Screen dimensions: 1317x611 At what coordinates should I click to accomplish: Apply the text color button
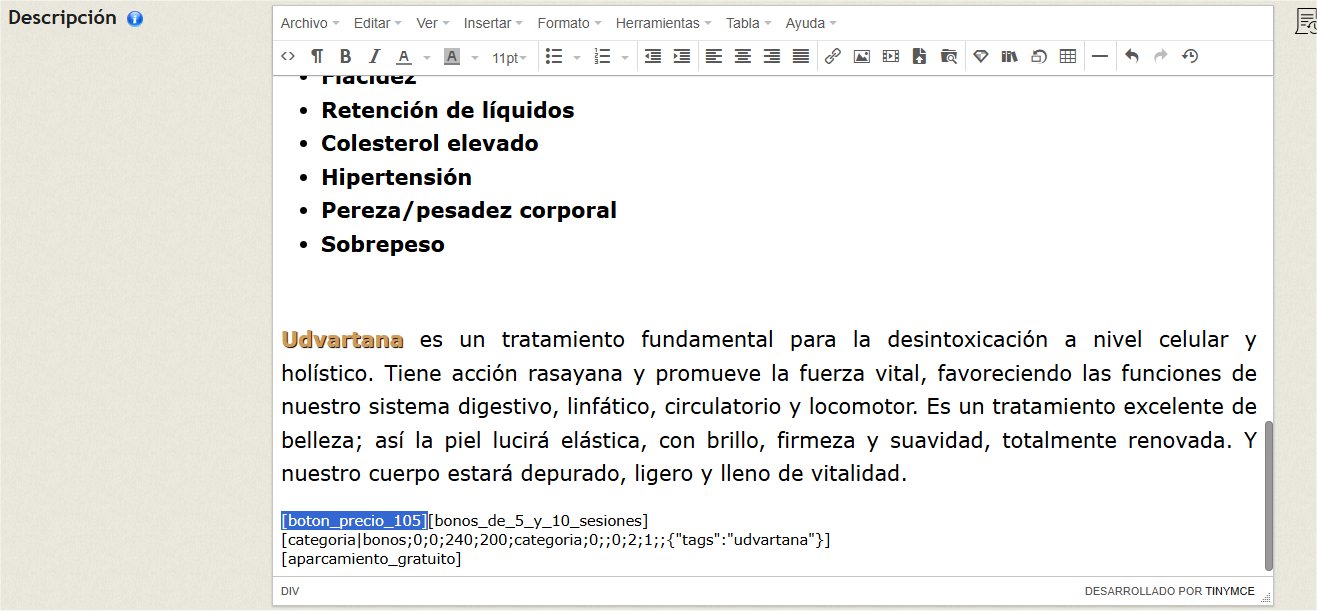[404, 57]
